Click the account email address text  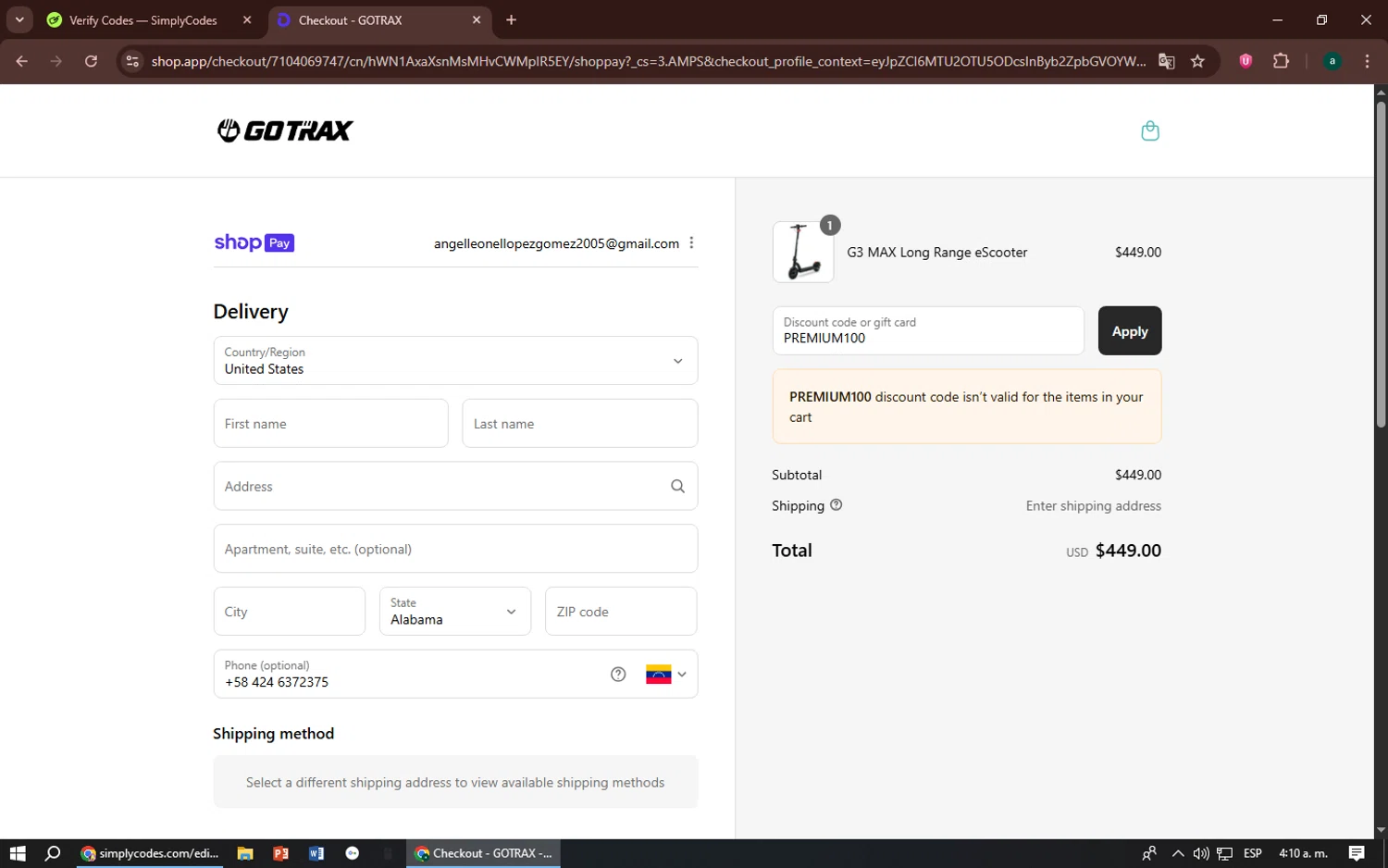pyautogui.click(x=556, y=243)
